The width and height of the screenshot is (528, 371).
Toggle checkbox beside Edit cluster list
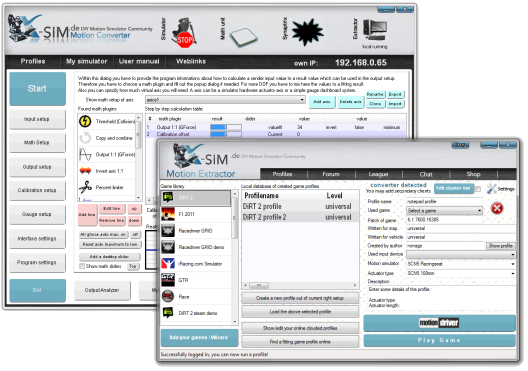coord(477,189)
